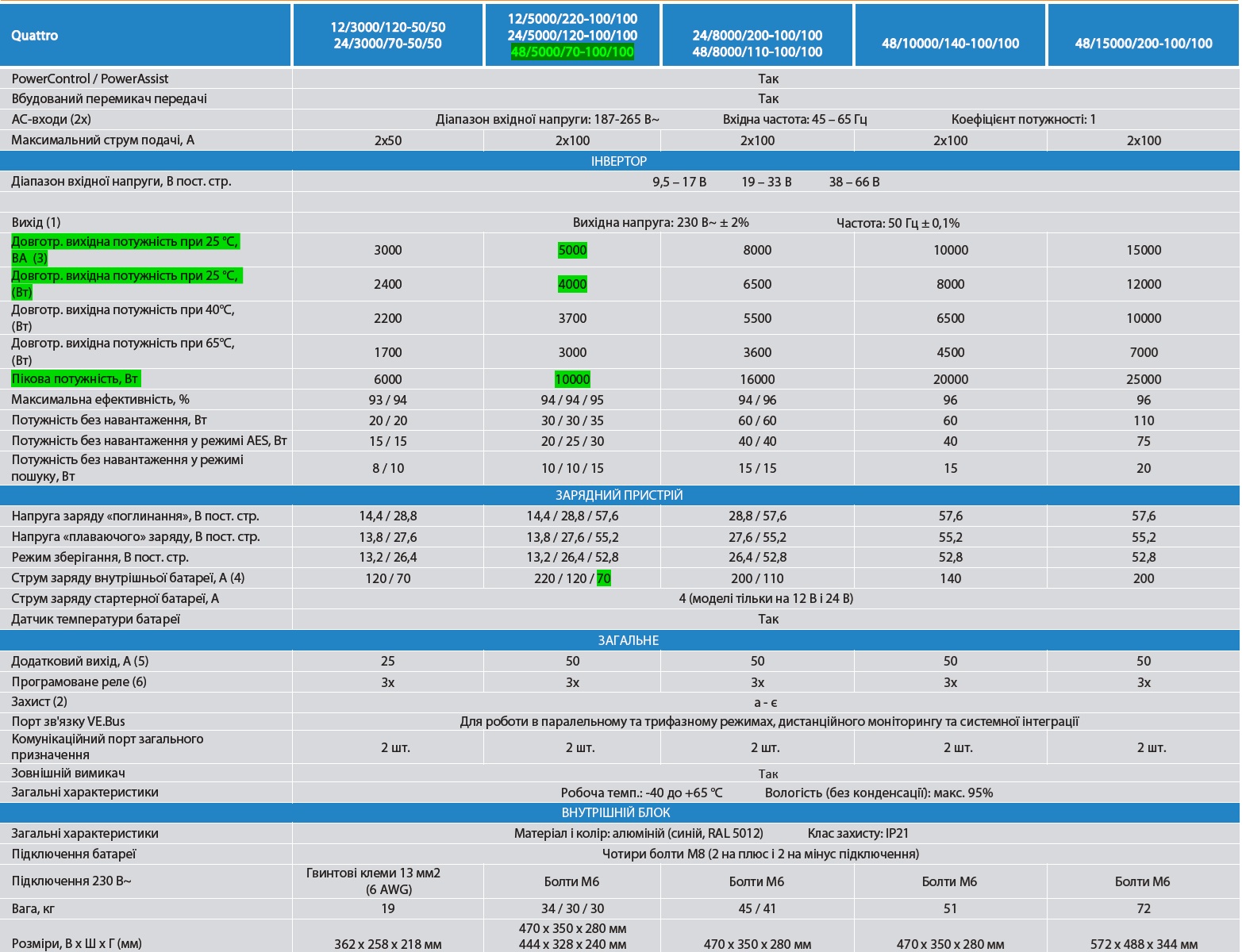Click the Порт зв'язку VE.Bus label
This screenshot has width=1242, height=952.
point(68,721)
